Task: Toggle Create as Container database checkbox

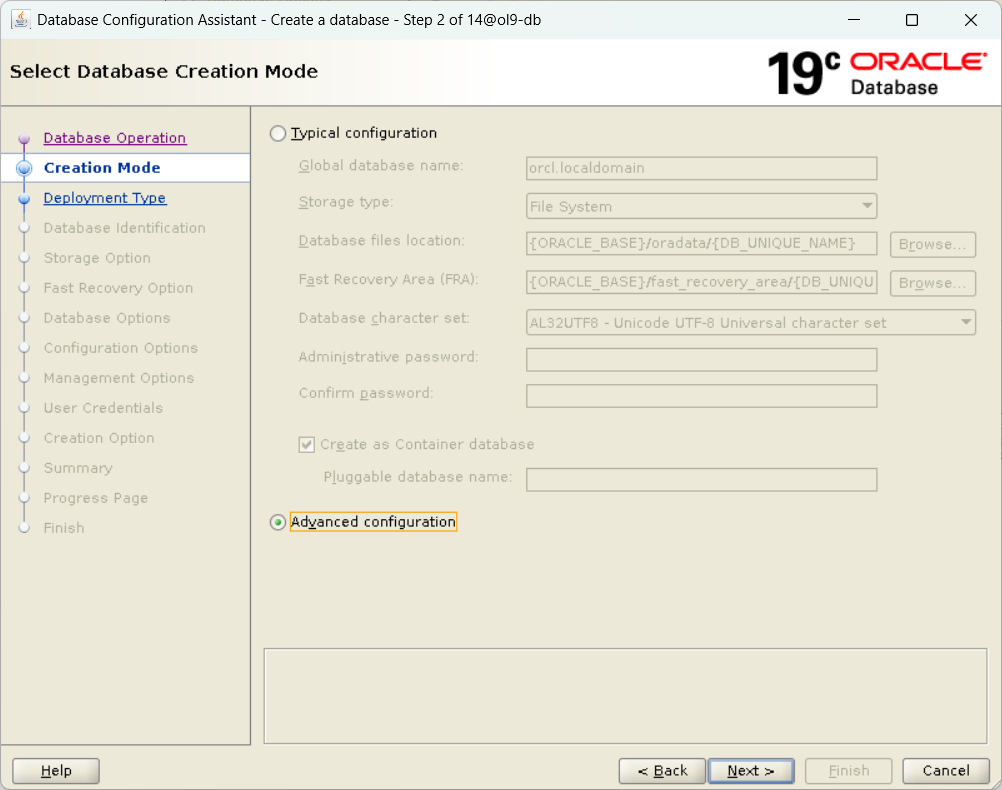Action: [307, 444]
